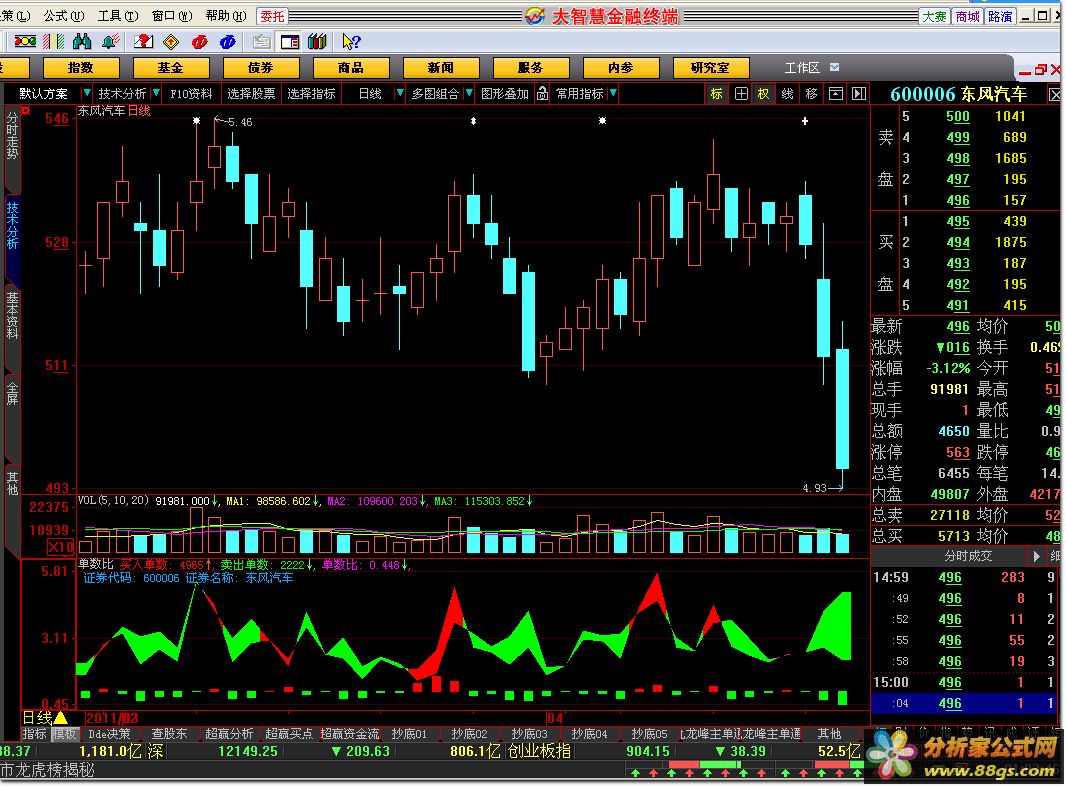Viewport: 1066px width, 786px height.
Task: Click the red circular toolbar icon
Action: [x=200, y=42]
